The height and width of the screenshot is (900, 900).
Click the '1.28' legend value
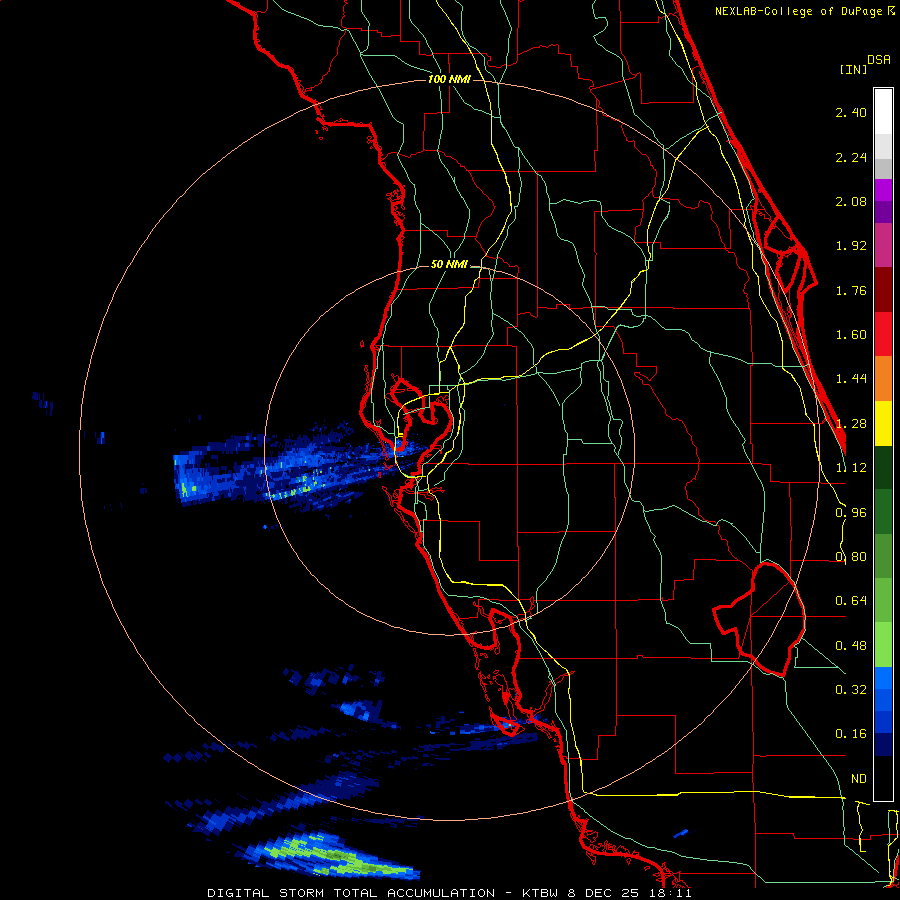point(851,424)
